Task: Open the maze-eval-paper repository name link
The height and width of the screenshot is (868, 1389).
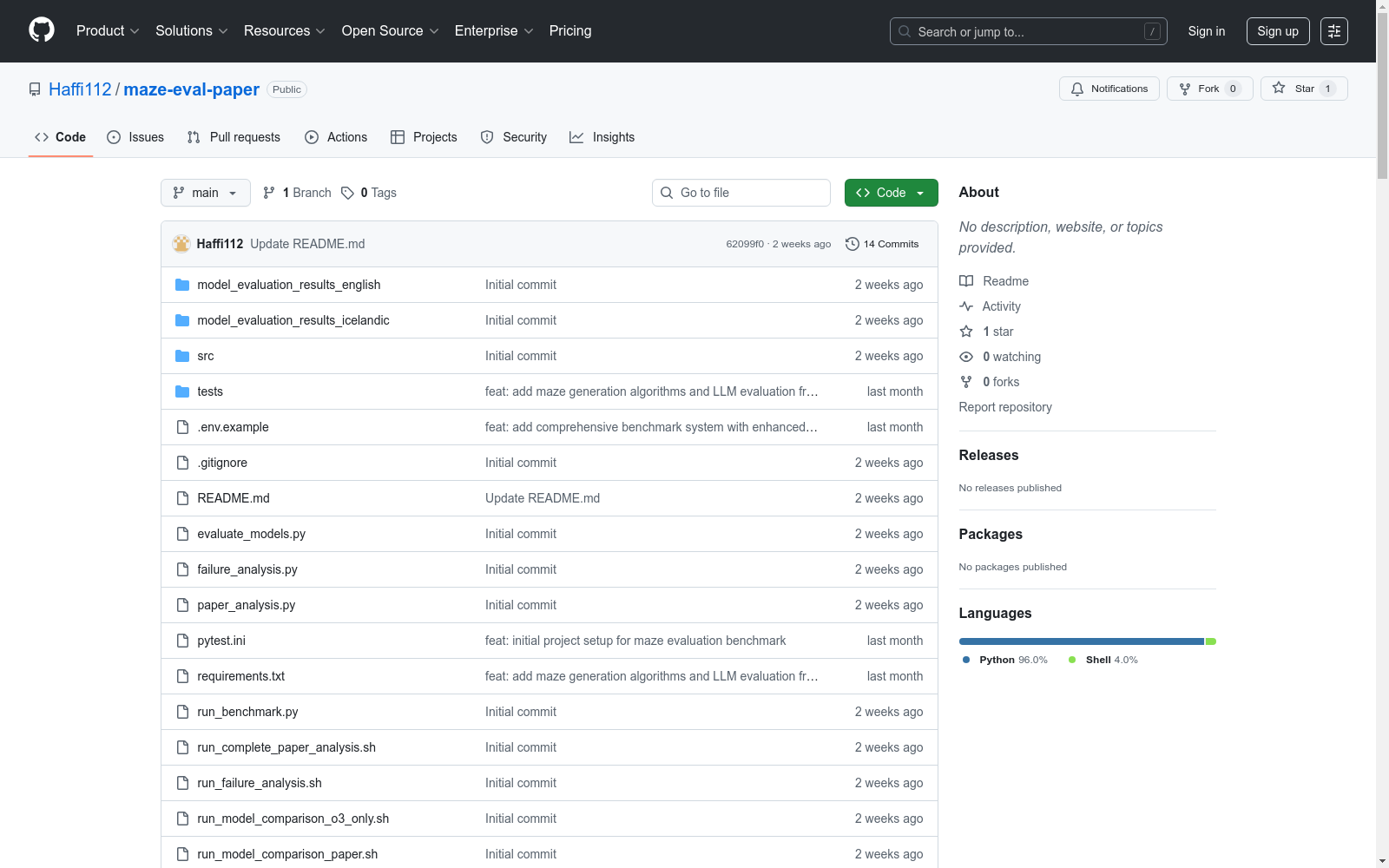Action: 191,89
